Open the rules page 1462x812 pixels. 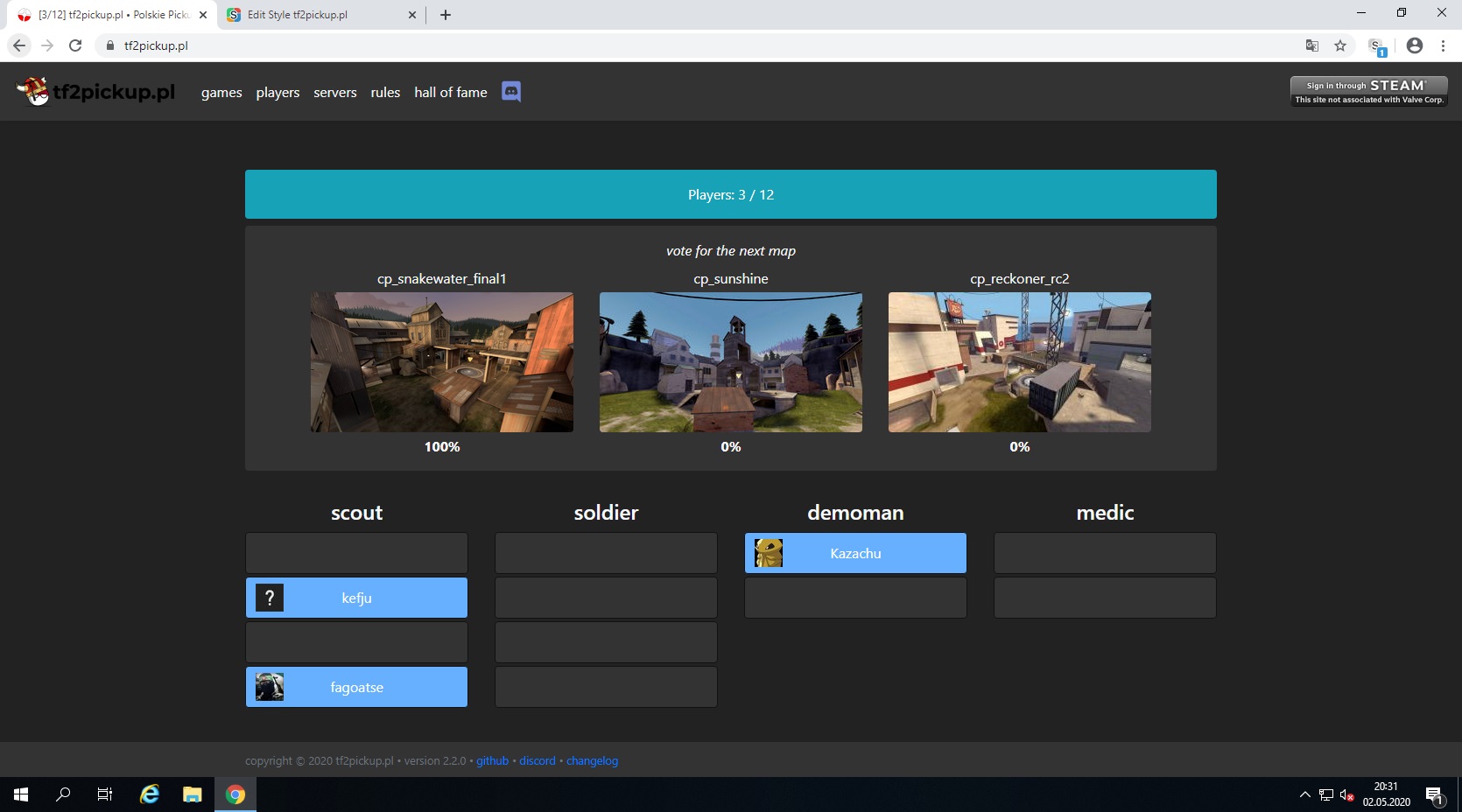coord(385,92)
